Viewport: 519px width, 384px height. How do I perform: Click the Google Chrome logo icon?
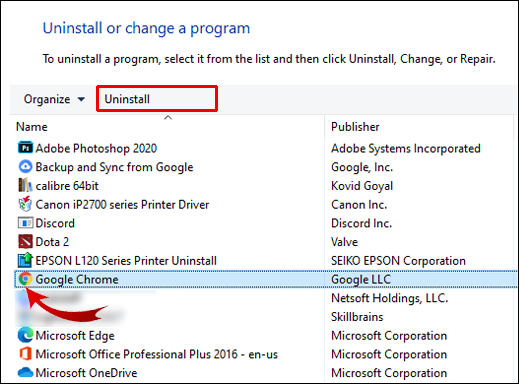25,279
